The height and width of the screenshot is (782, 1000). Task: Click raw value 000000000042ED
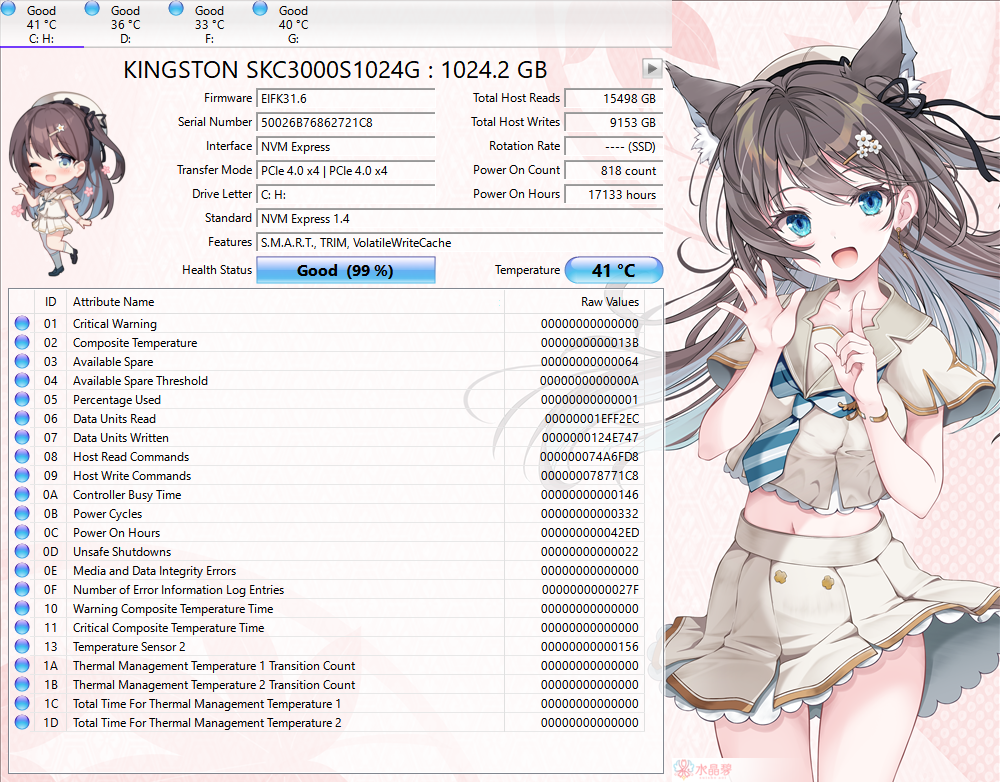(590, 533)
